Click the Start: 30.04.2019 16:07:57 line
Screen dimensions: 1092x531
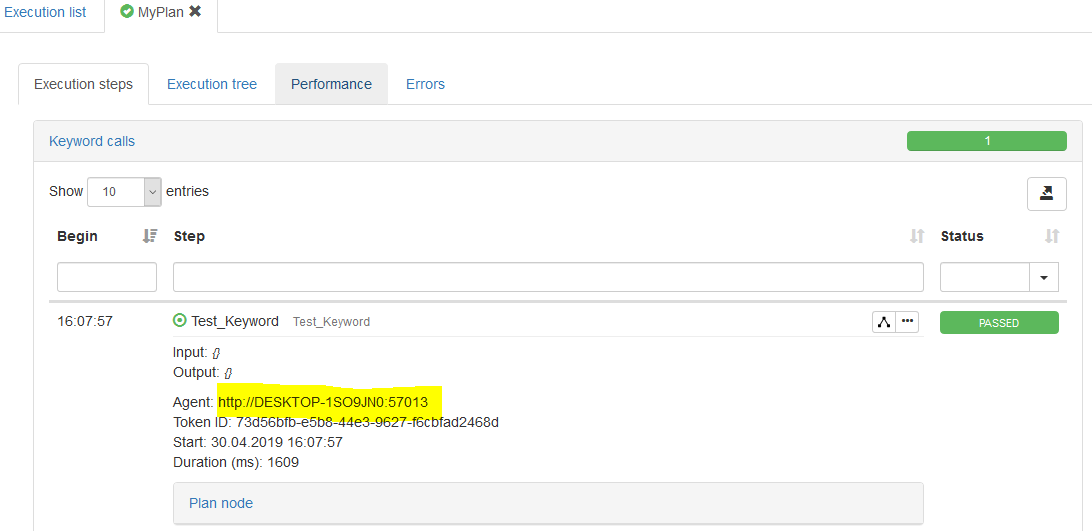coord(258,442)
